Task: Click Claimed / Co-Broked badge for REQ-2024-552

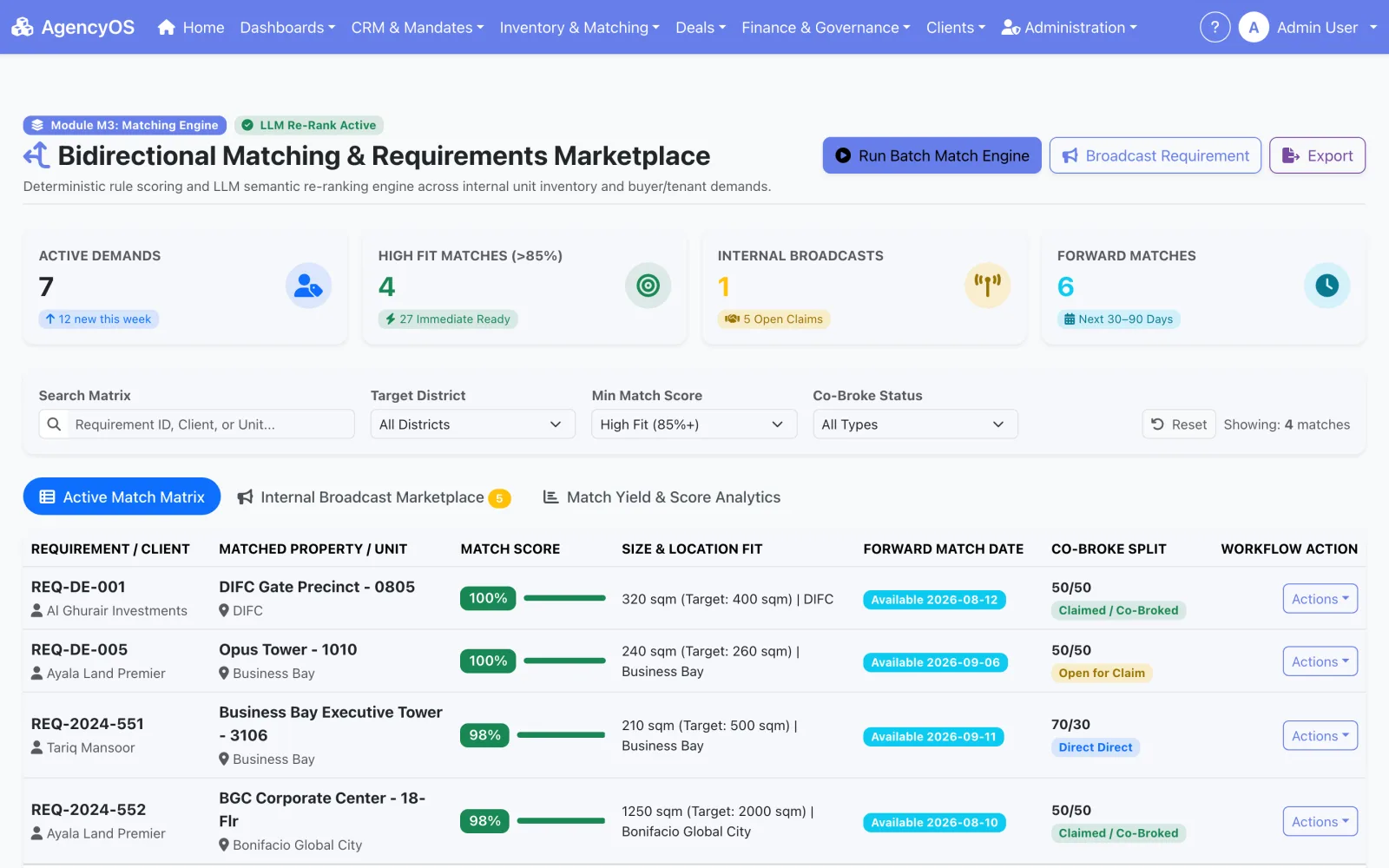Action: [x=1118, y=833]
